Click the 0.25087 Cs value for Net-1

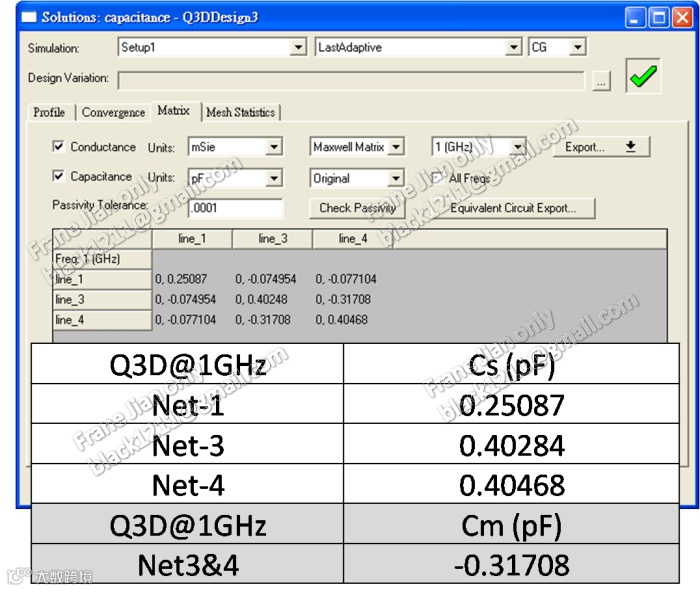pyautogui.click(x=512, y=404)
